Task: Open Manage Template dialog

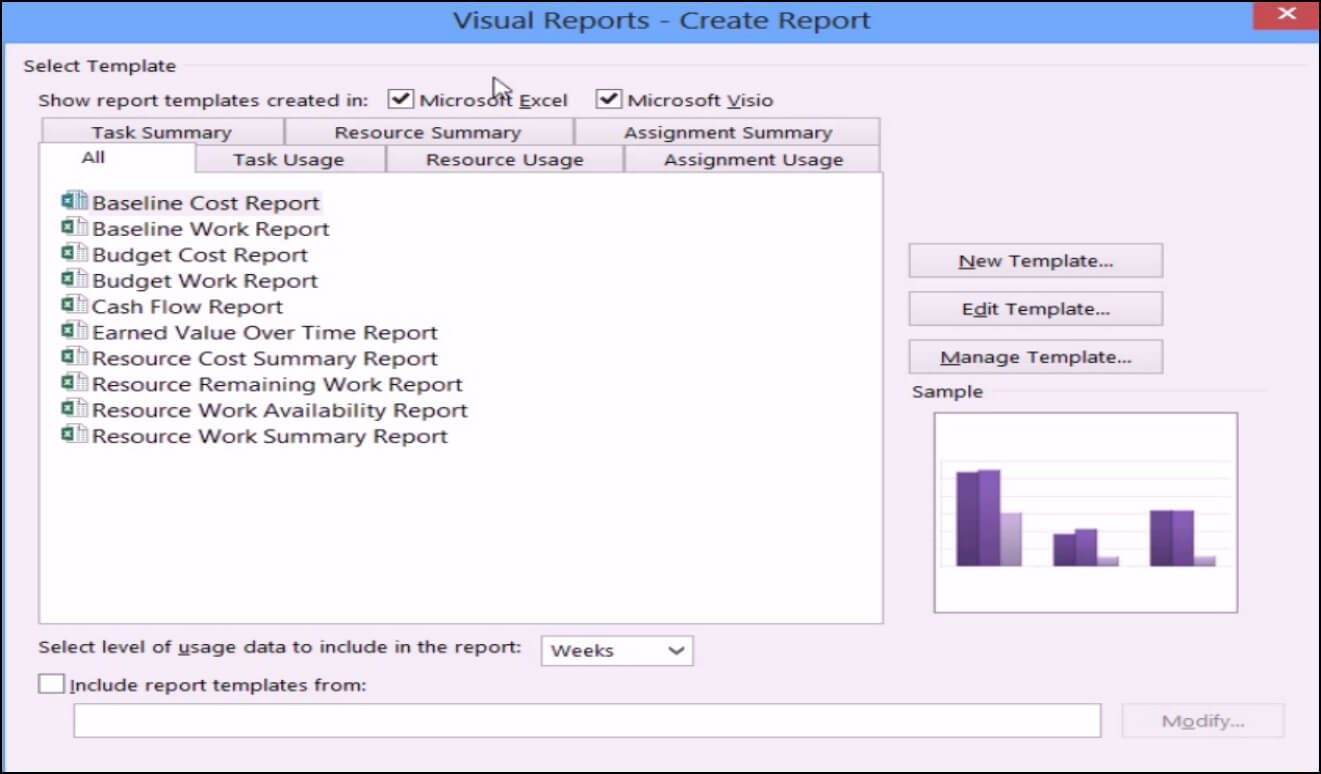Action: coord(1035,357)
